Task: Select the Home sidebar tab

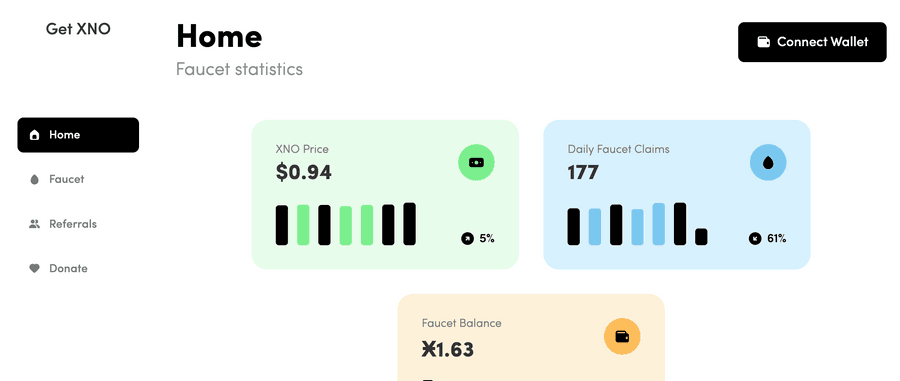Action: coord(78,135)
